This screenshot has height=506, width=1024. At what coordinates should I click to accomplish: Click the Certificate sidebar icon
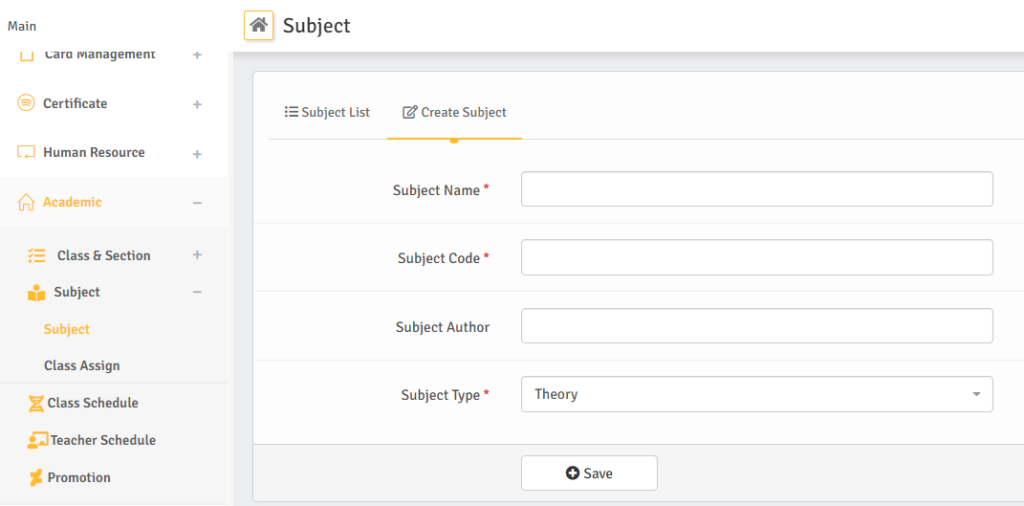coord(26,103)
